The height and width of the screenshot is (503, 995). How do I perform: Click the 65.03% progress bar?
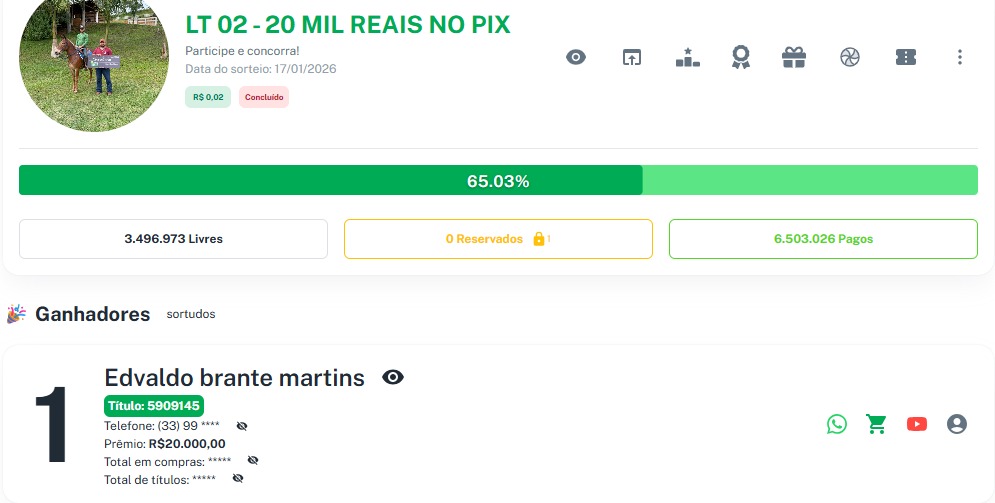498,181
